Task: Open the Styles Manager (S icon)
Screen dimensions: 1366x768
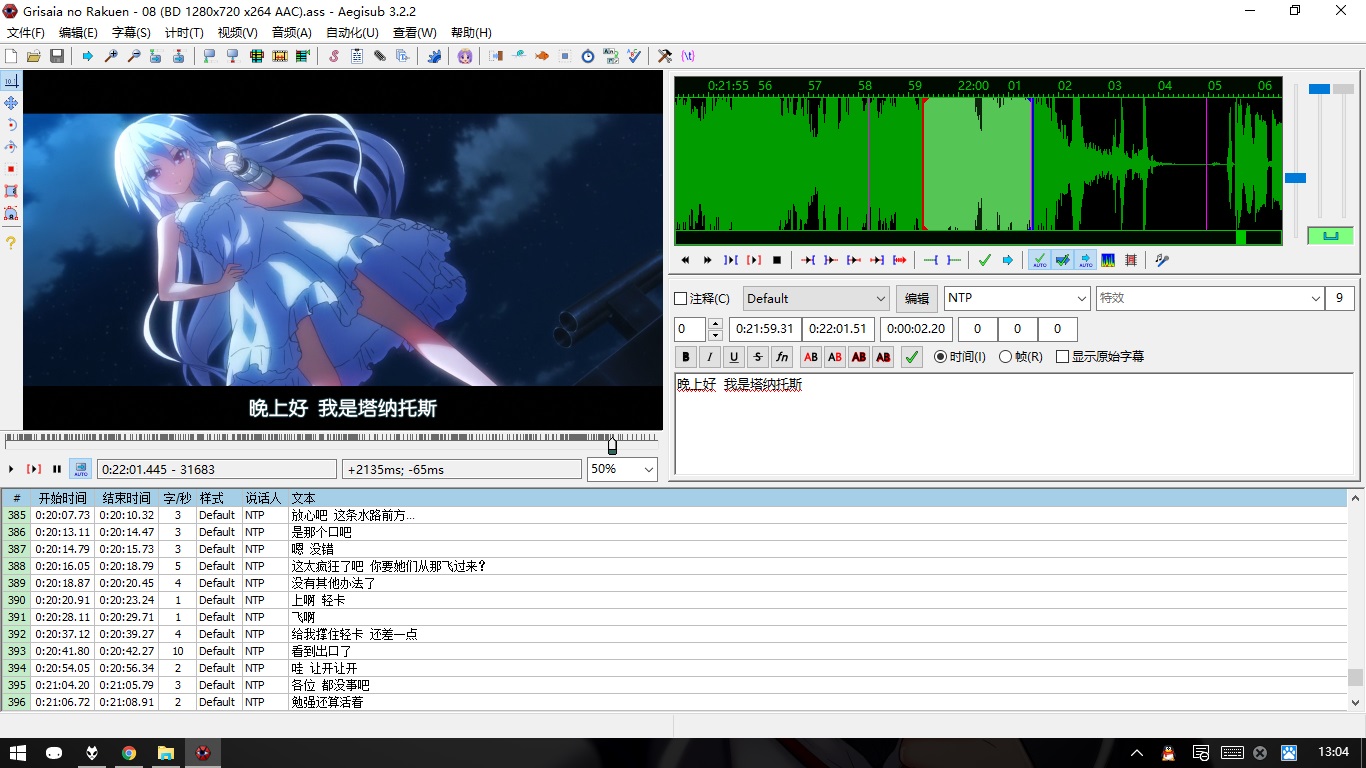Action: [334, 56]
